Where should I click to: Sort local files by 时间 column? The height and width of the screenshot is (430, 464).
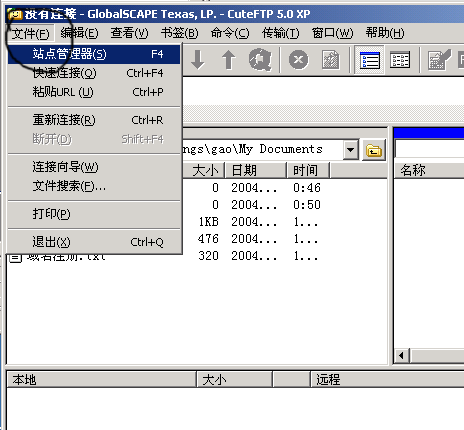(308, 170)
